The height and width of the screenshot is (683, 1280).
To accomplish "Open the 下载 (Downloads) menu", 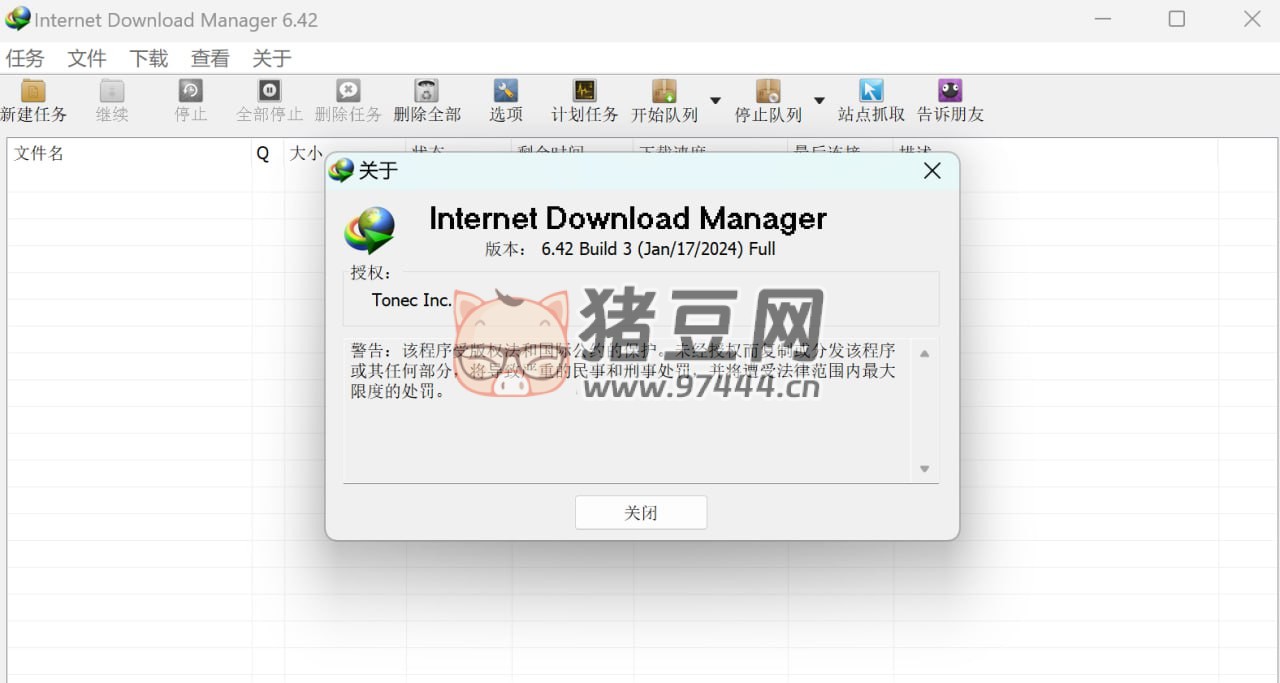I will (148, 59).
